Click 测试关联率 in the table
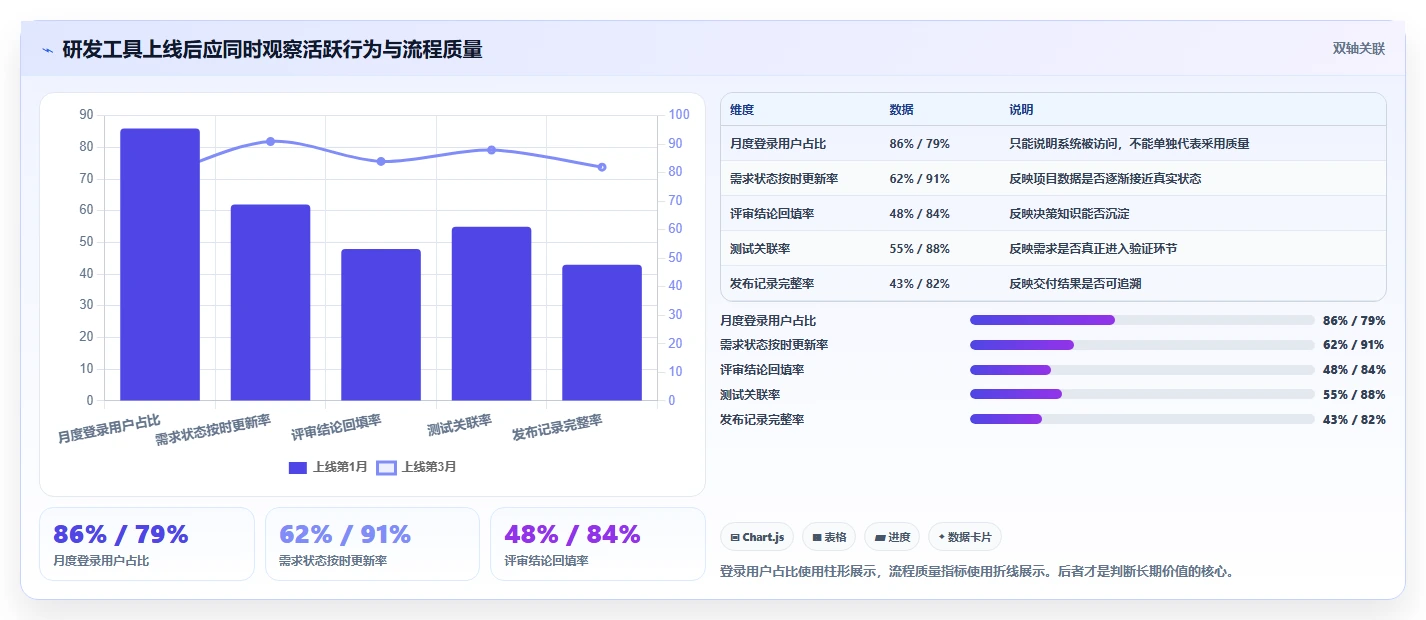The width and height of the screenshot is (1426, 620). [x=760, y=249]
